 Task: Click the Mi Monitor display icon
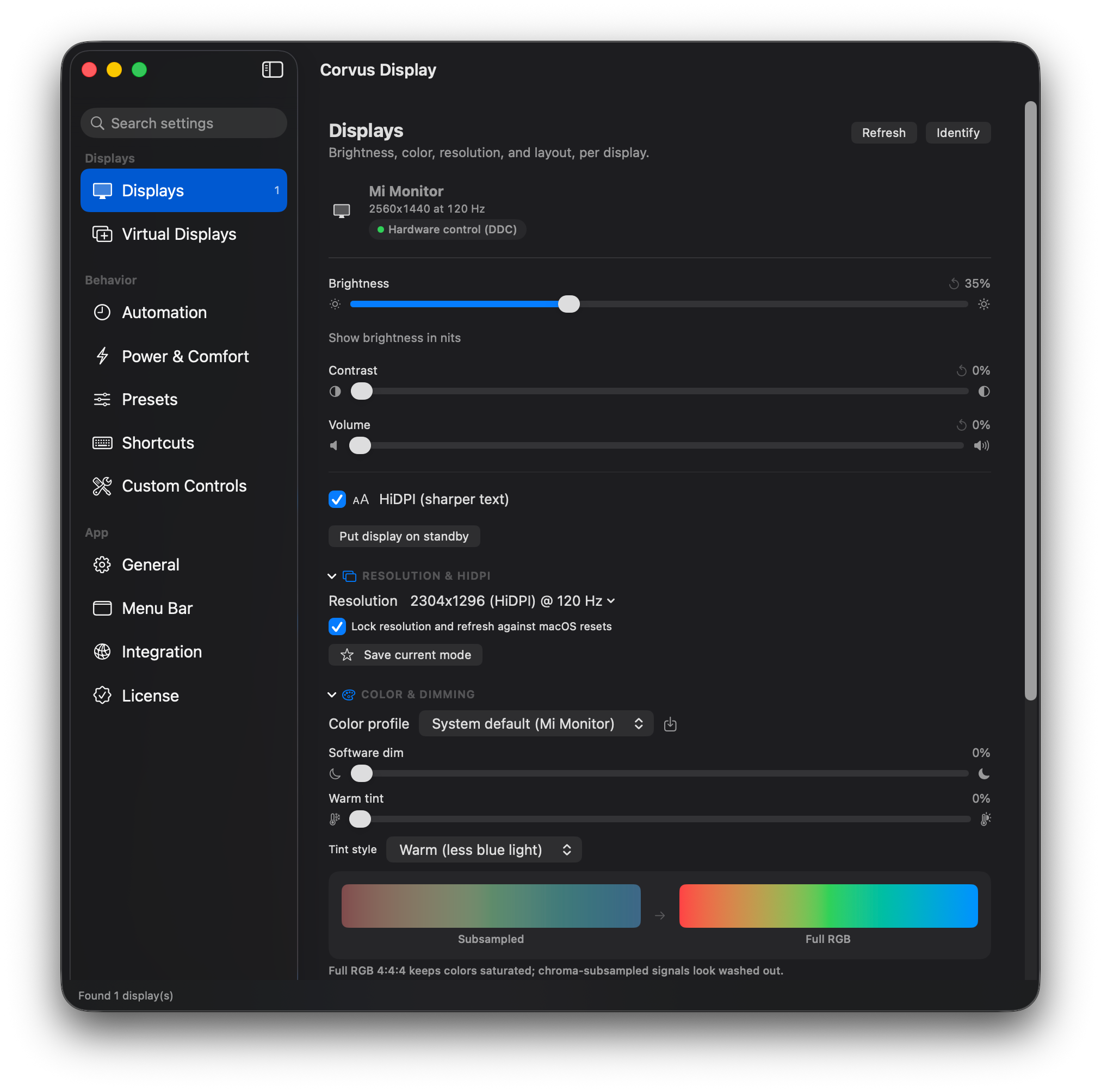click(342, 211)
